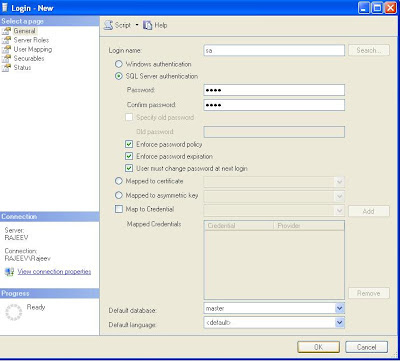
Task: Open View connection properties link
Action: (x=54, y=272)
